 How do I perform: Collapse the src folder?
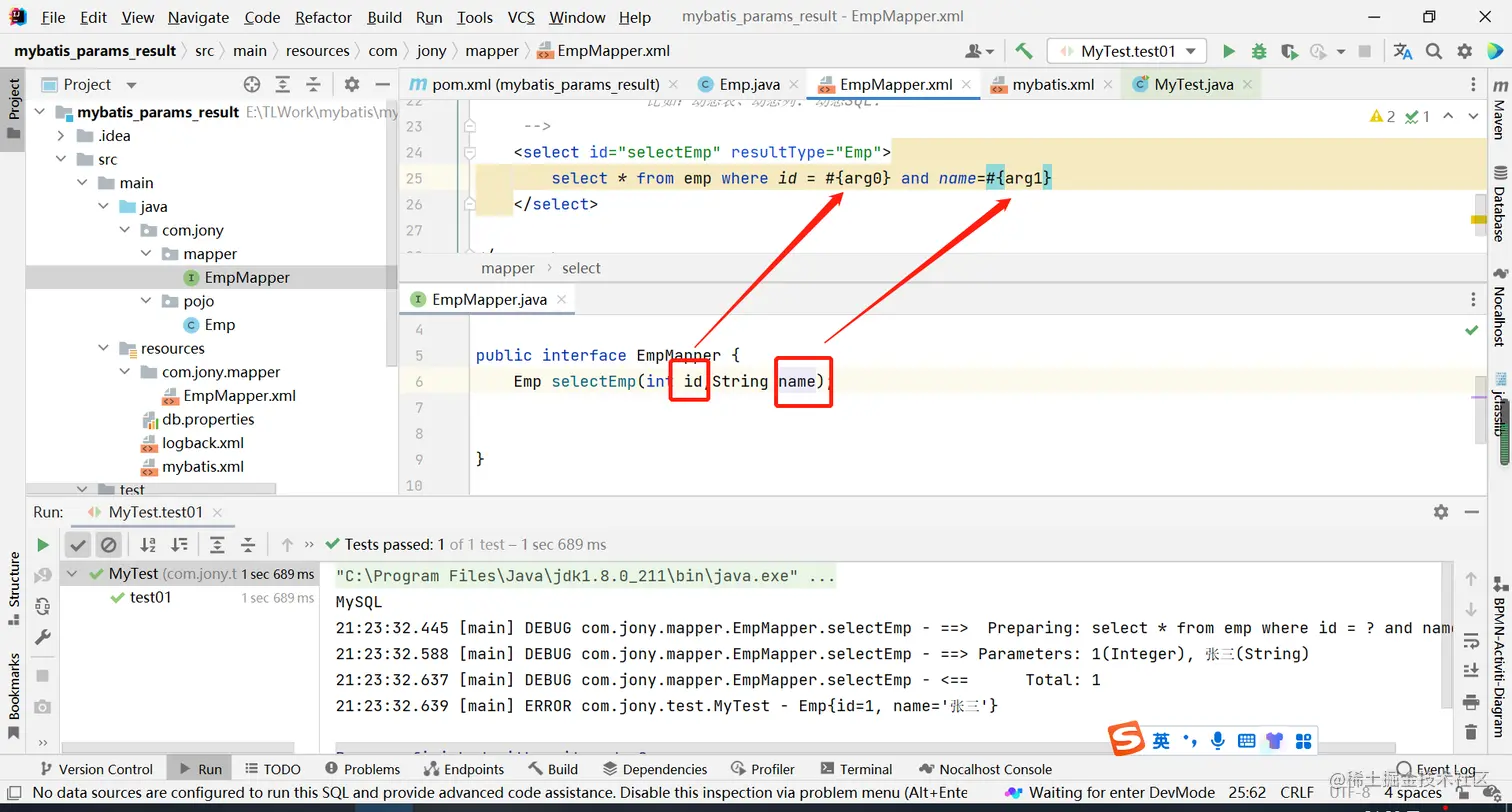point(61,159)
